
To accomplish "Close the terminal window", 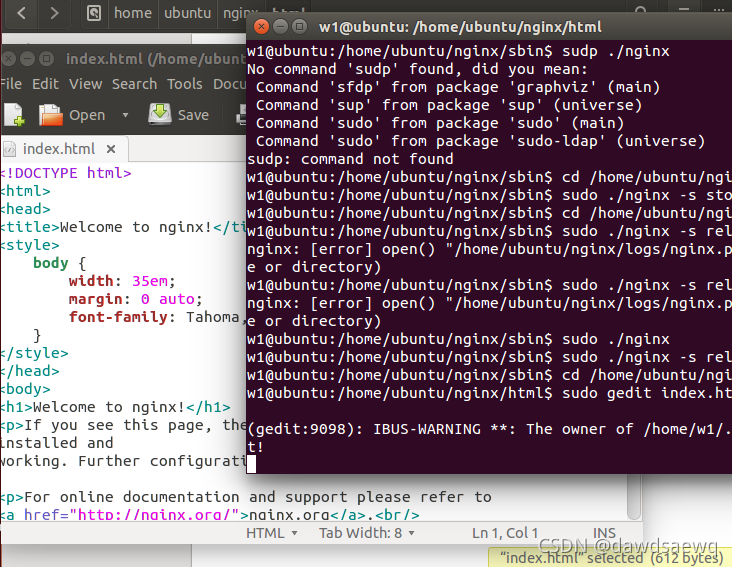I will pos(261,27).
